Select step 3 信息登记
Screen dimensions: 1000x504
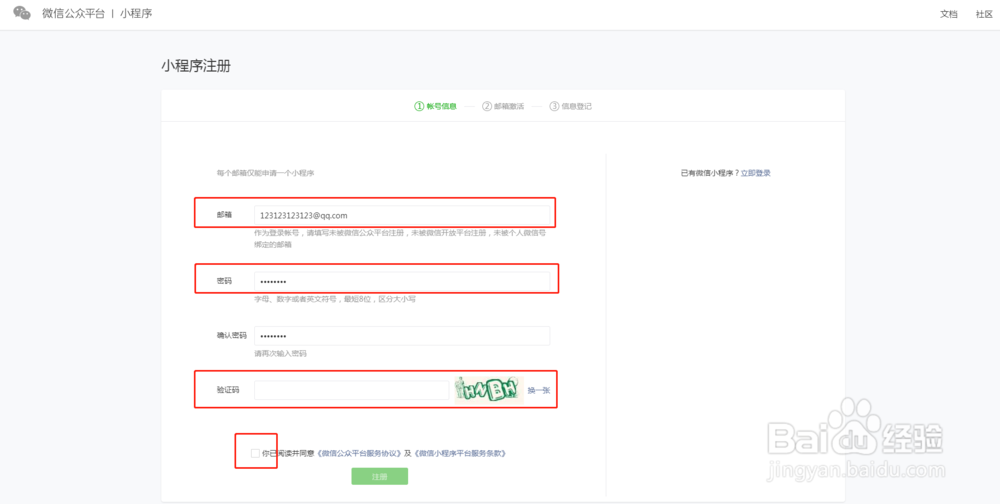(571, 107)
